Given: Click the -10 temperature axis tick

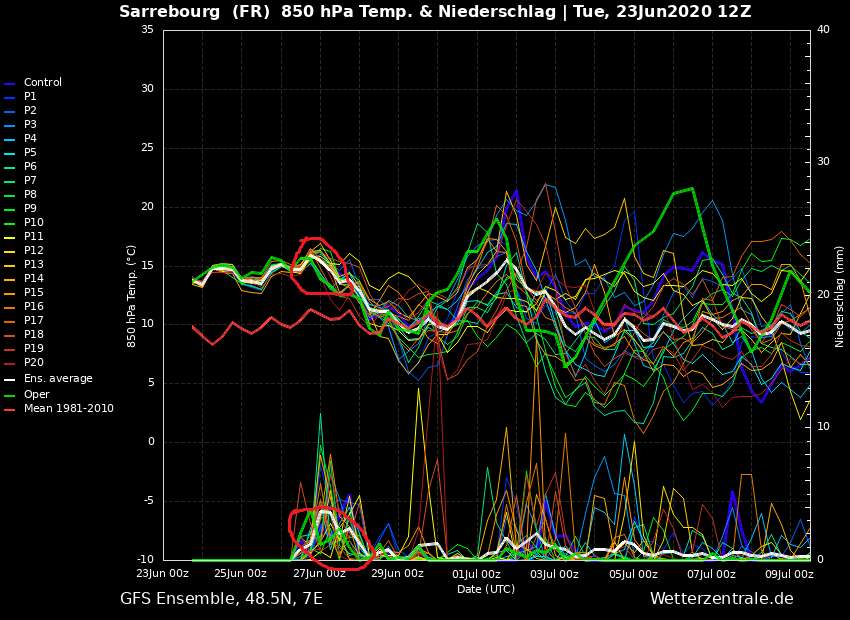Looking at the screenshot, I should (x=145, y=559).
